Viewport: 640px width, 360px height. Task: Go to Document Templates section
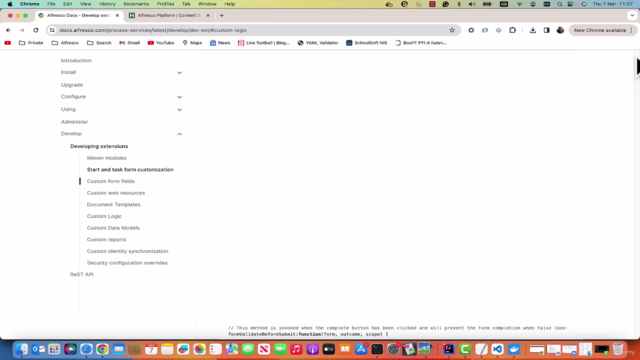pyautogui.click(x=113, y=204)
